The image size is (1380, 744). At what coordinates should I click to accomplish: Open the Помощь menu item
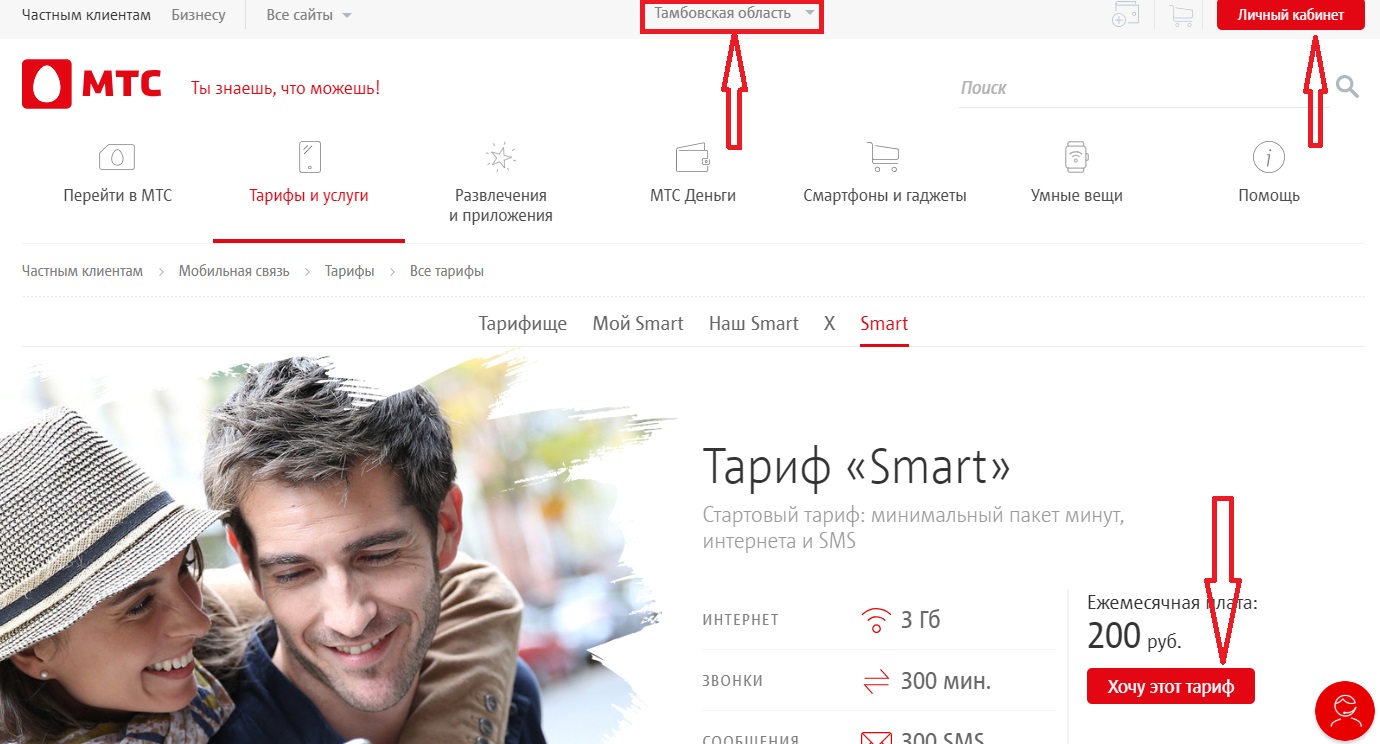coord(1269,196)
